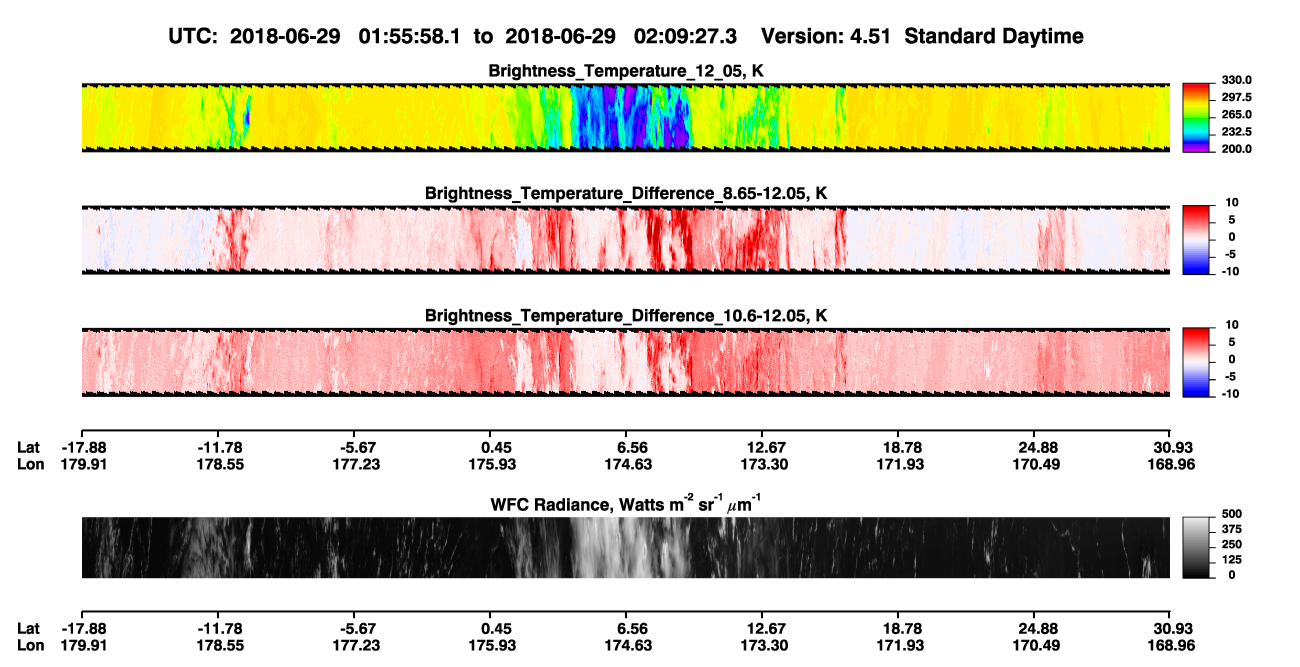Click the 10.6-12.05 temperature difference image strip

click(626, 361)
